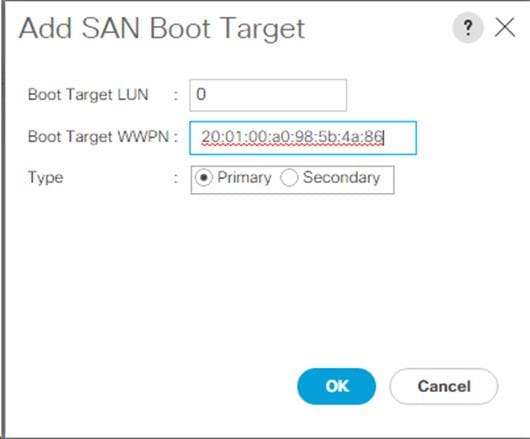Screen dimensions: 530x439
Task: Click the Boot Target WWPN label
Action: pos(98,137)
